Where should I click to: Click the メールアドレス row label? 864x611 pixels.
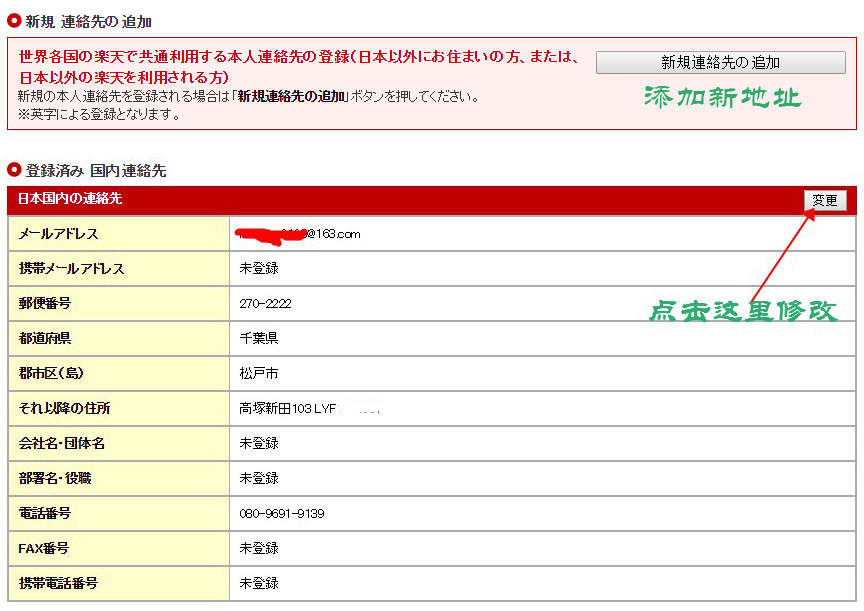59,234
